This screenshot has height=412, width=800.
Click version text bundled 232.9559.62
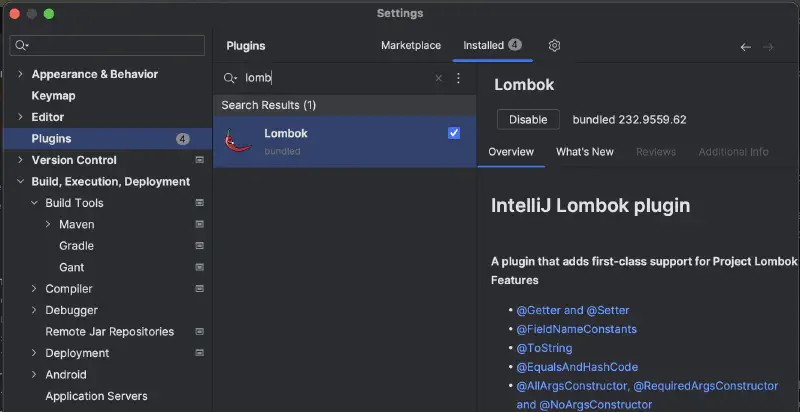tap(629, 120)
